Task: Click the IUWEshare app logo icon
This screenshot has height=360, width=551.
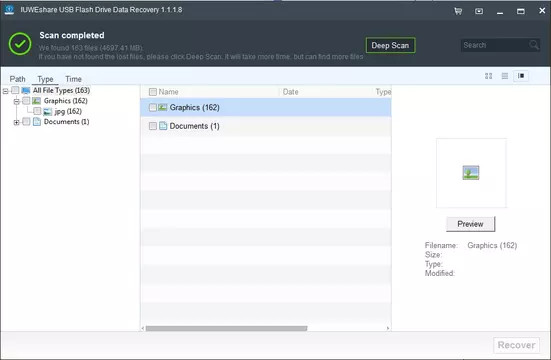Action: 9,9
